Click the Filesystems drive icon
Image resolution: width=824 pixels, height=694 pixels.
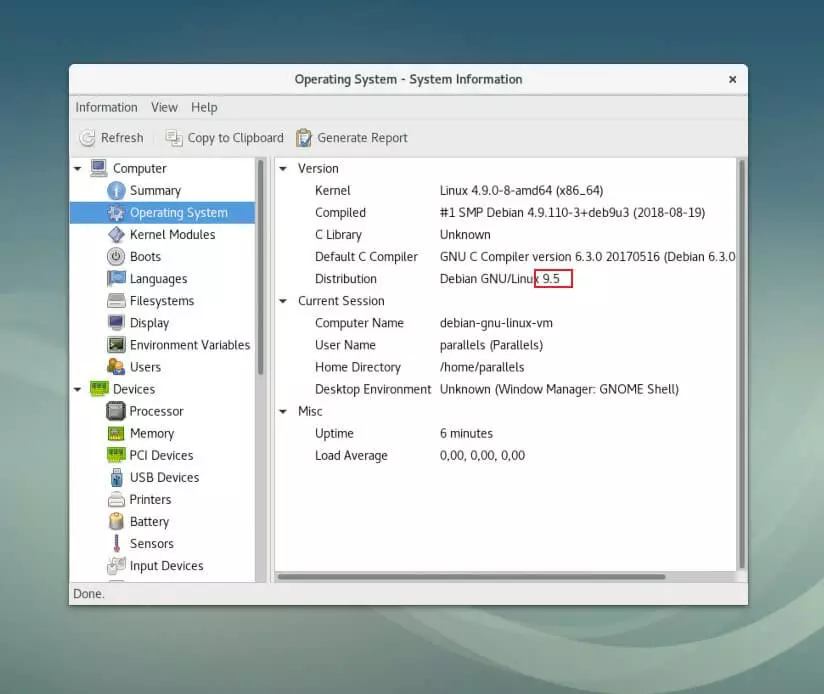[116, 301]
